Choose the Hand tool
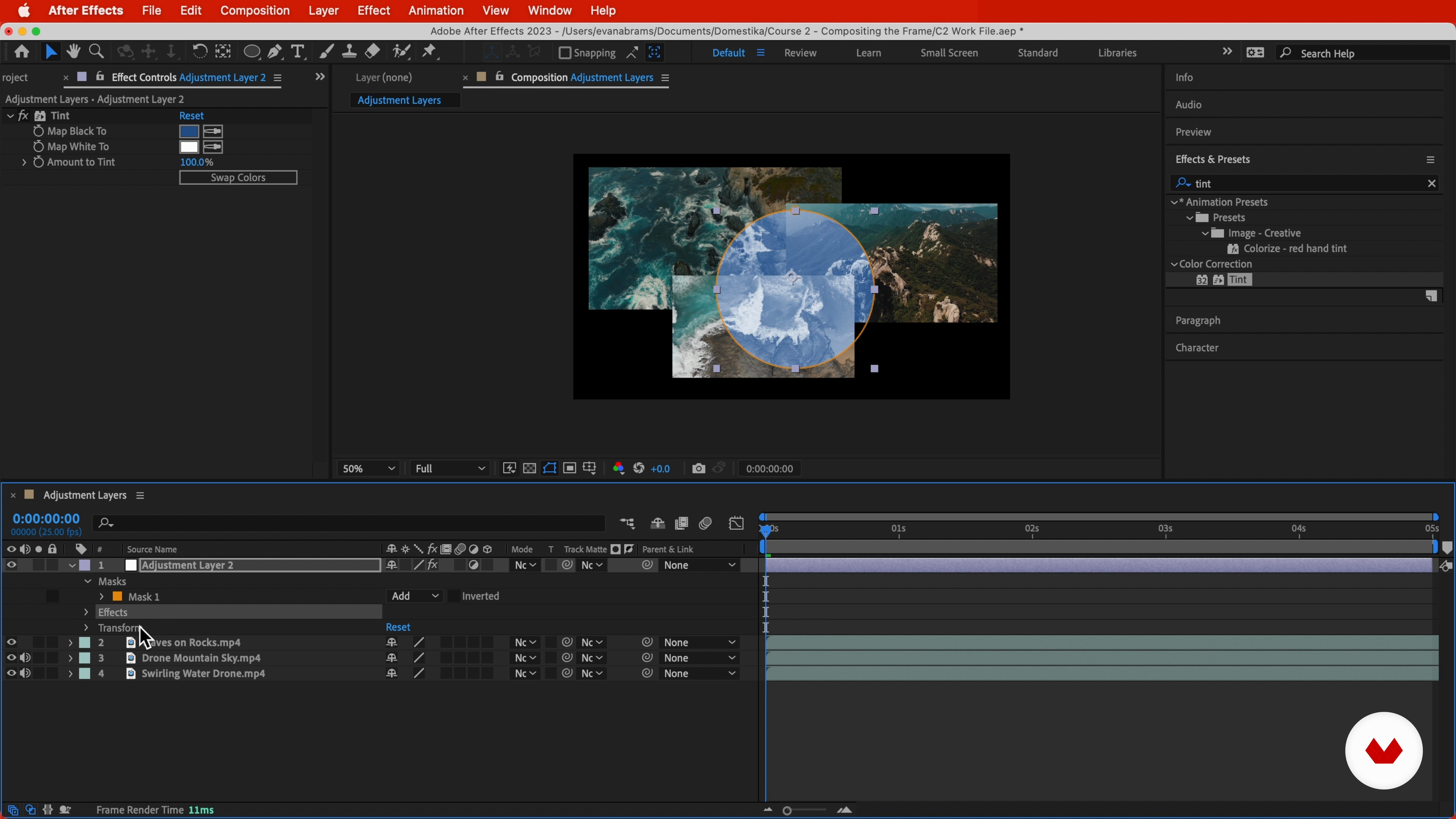This screenshot has width=1456, height=819. pyautogui.click(x=73, y=52)
